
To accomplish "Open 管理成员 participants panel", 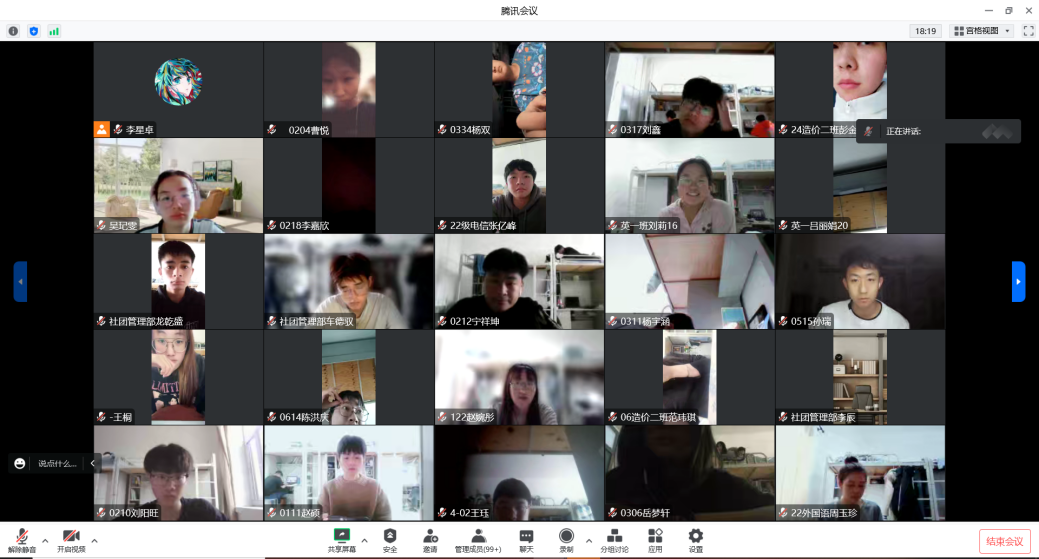I will coord(478,540).
